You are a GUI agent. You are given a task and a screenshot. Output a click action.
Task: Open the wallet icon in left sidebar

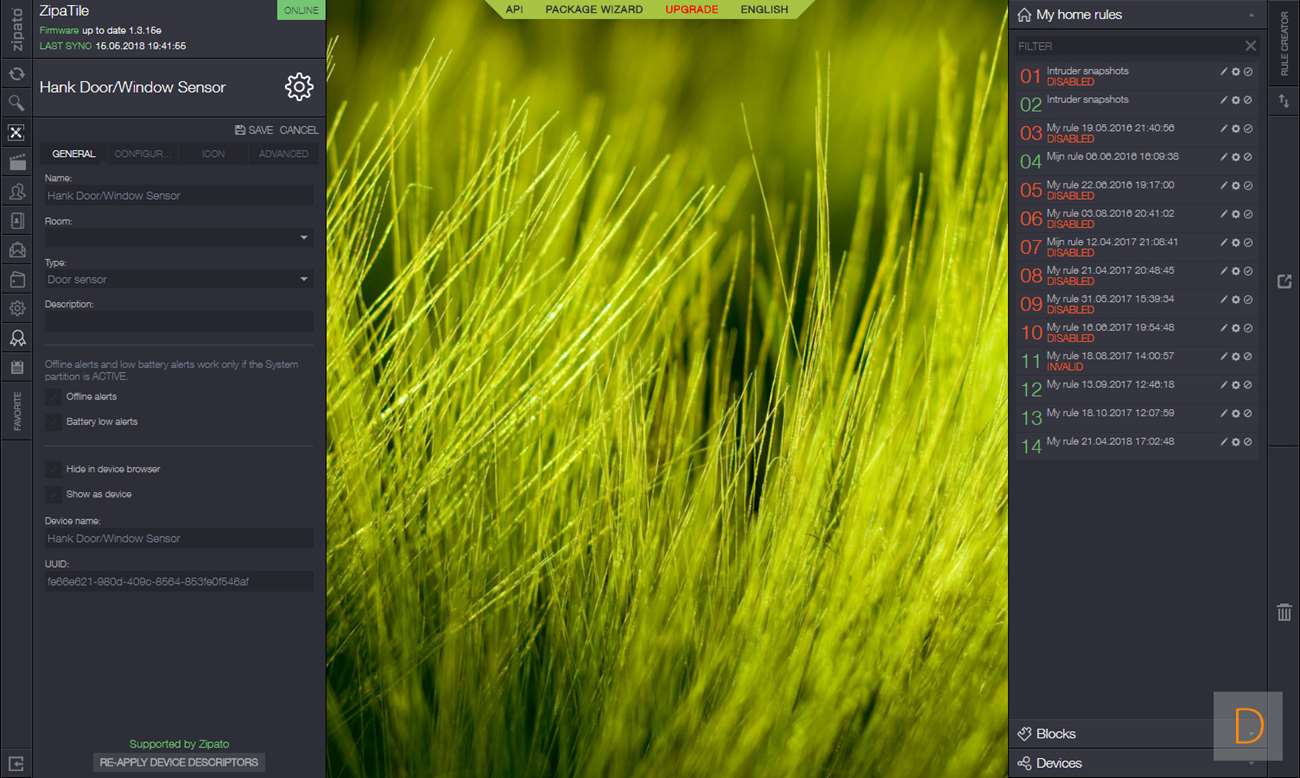click(x=17, y=279)
